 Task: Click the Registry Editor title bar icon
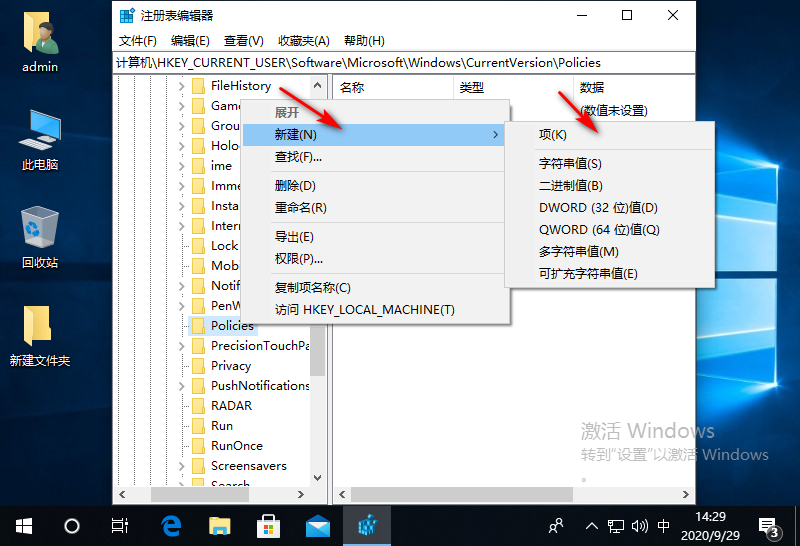click(x=127, y=16)
